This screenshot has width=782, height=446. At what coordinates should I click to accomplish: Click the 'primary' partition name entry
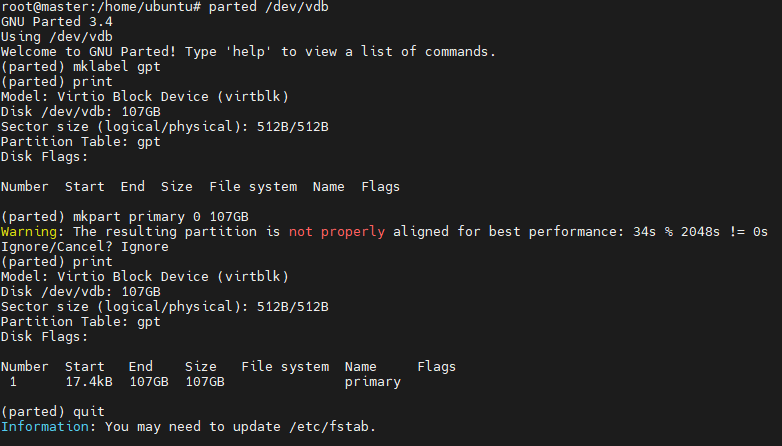pos(373,382)
